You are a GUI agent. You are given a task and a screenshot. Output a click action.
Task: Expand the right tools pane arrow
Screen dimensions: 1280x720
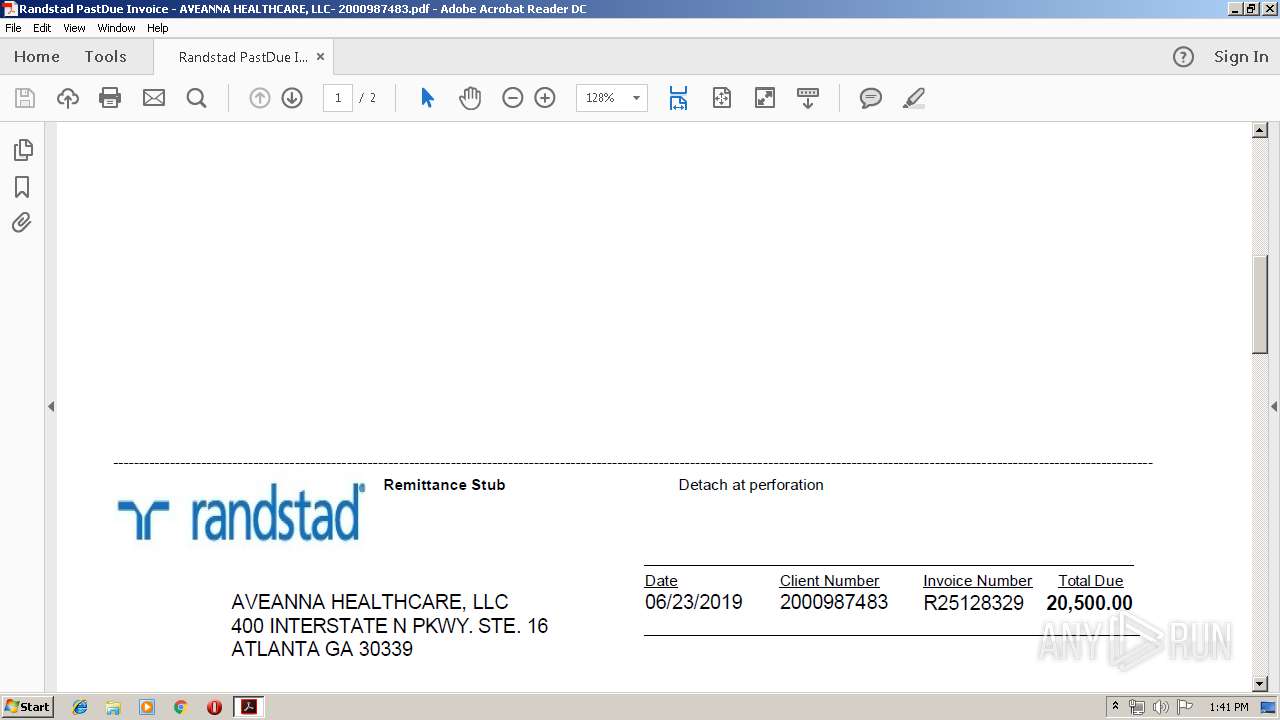tap(1274, 406)
